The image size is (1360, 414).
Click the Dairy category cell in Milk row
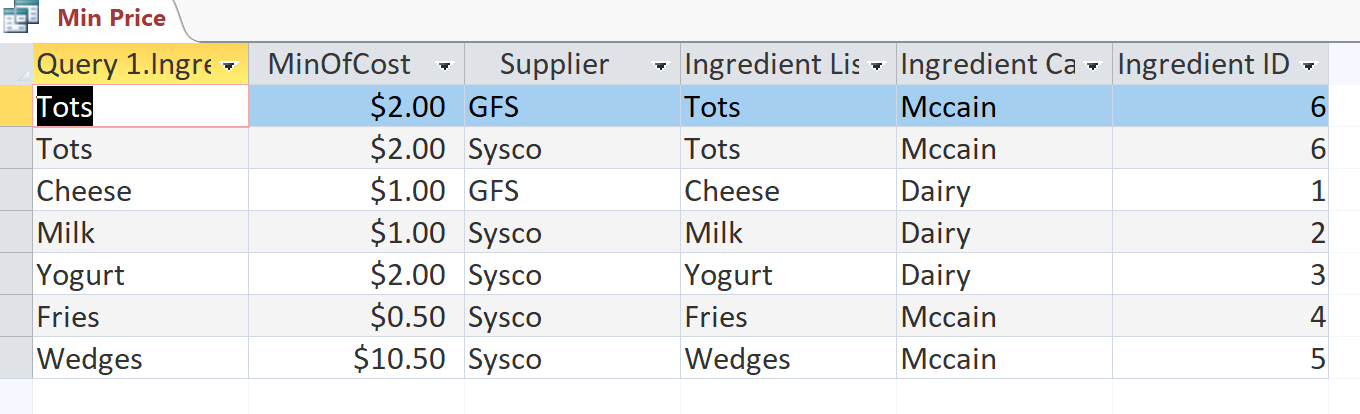(1005, 232)
